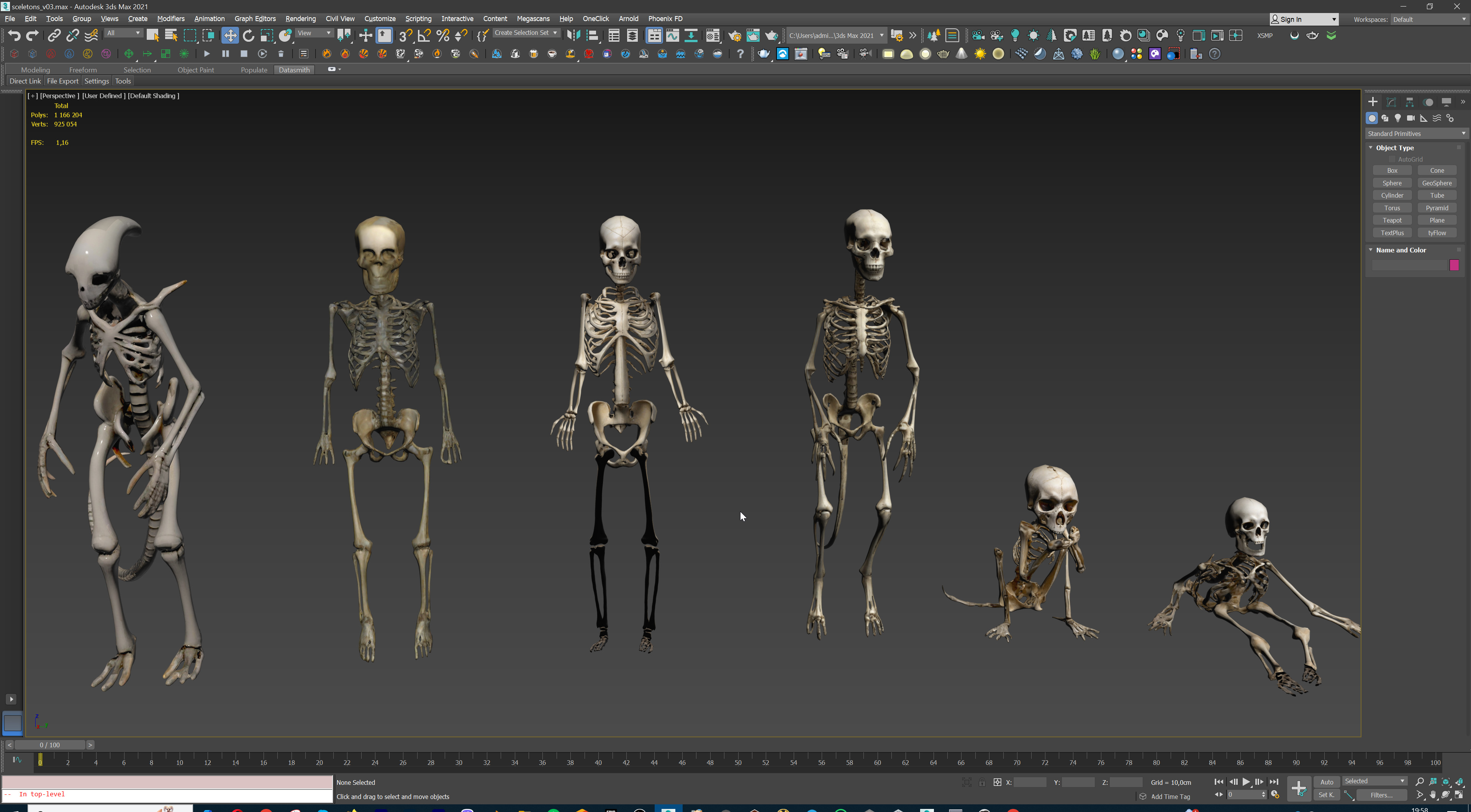Click frame 50 on the timeline
Screen dimensions: 1471x812
pyautogui.click(x=738, y=762)
